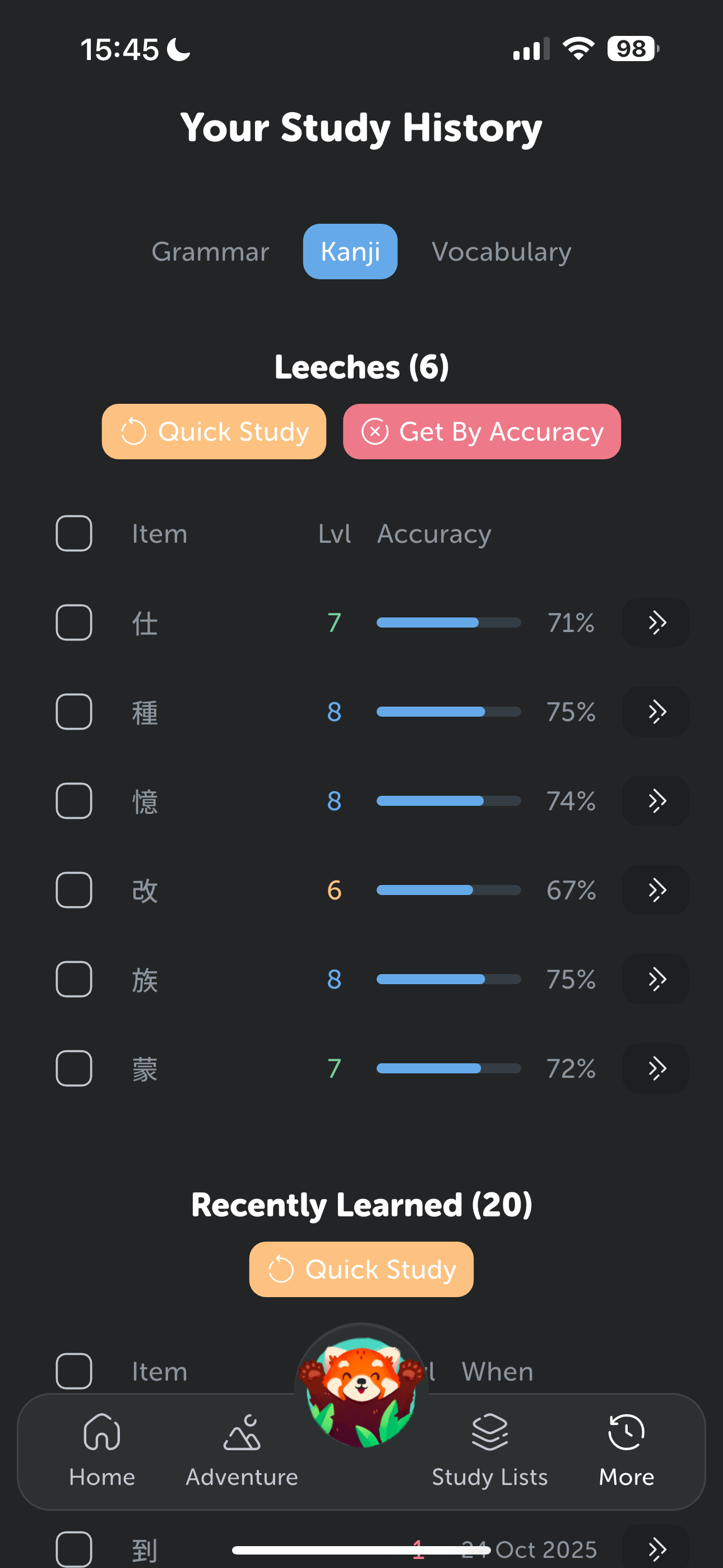Tap the moon Focus mode icon
This screenshot has height=1568, width=723.
[179, 49]
